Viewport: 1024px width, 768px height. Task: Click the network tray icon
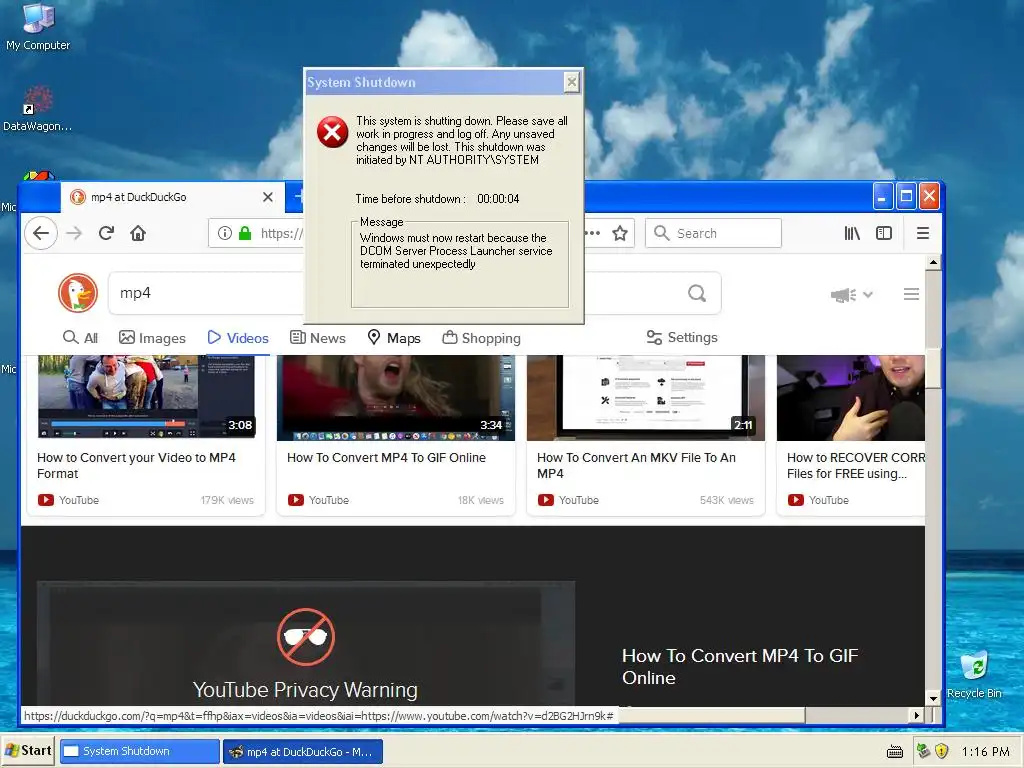(x=923, y=751)
